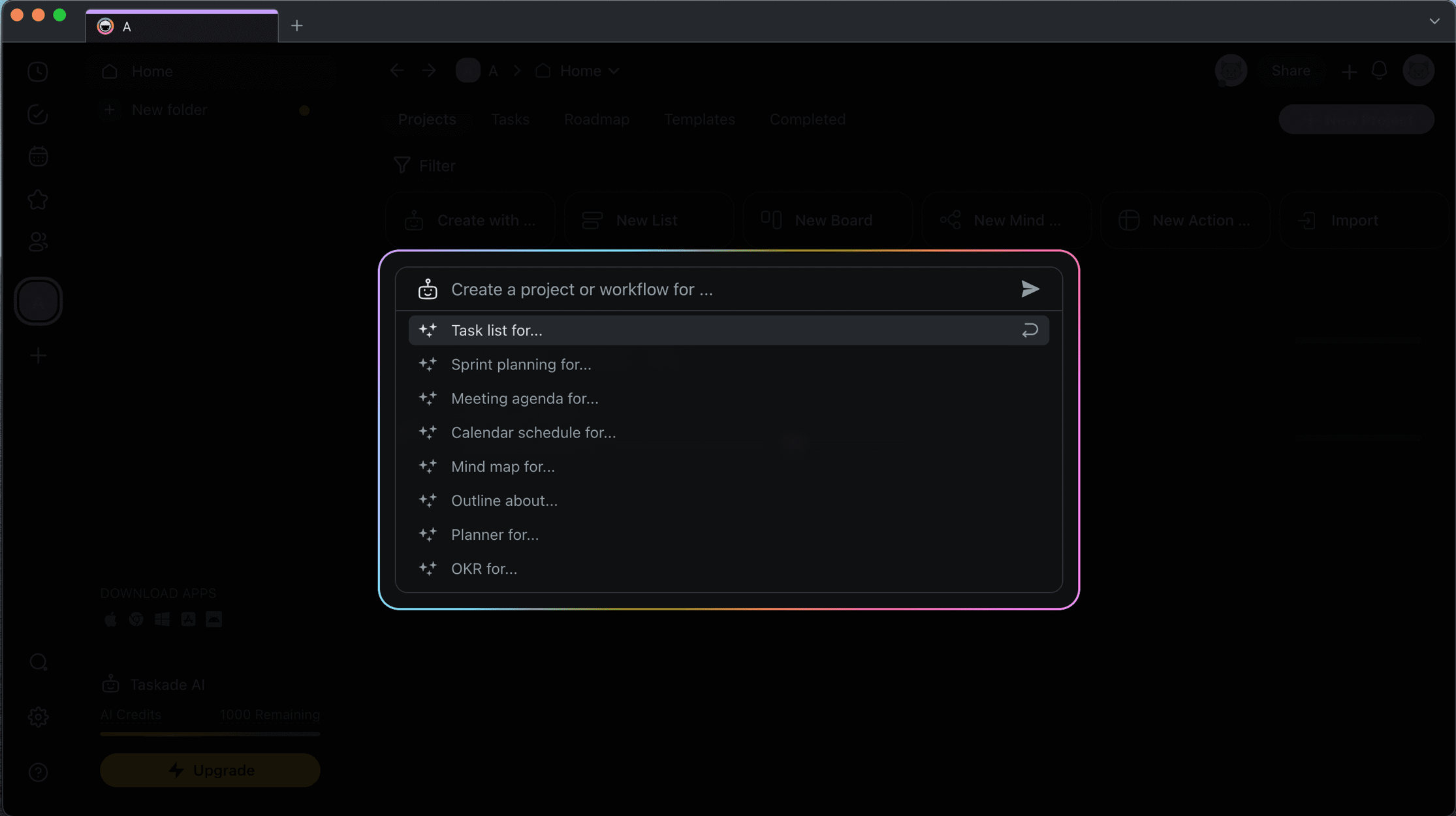Switch to the Templates tab
This screenshot has width=1456, height=816.
point(699,119)
